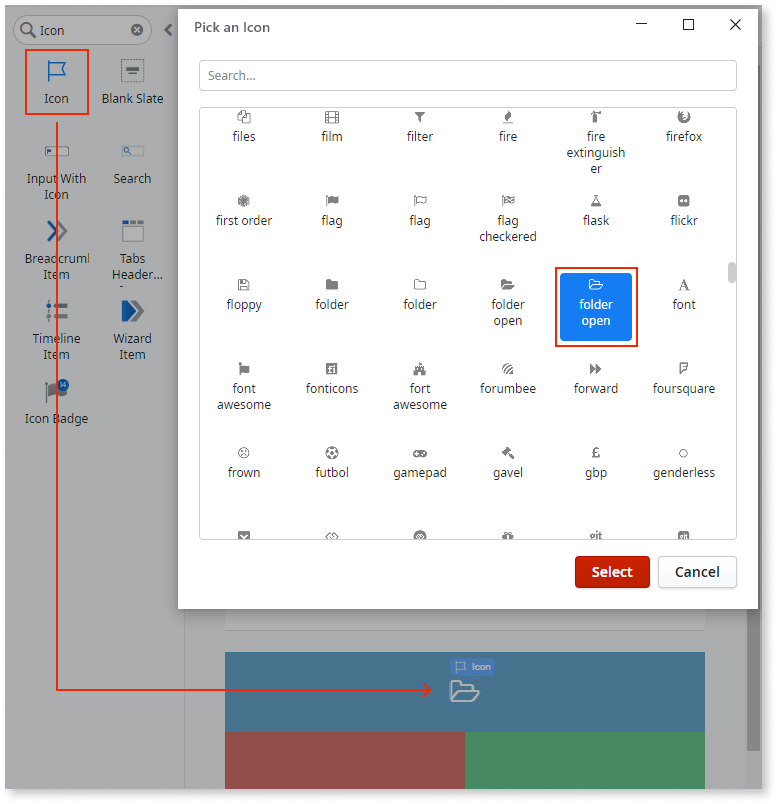Clear the toolbox search box text
This screenshot has width=777, height=804.
(x=137, y=30)
